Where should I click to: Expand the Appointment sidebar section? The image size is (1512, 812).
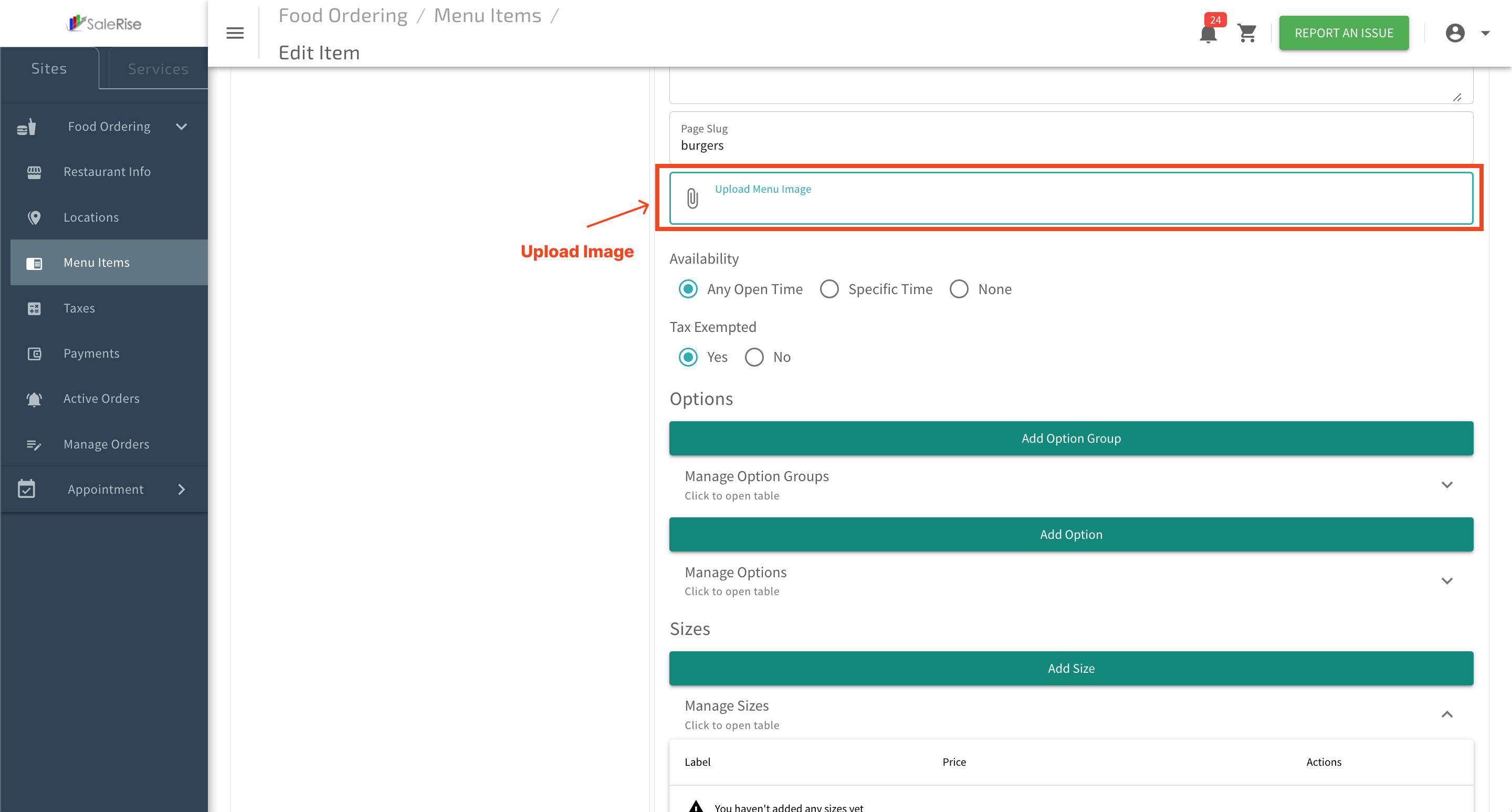pos(104,489)
